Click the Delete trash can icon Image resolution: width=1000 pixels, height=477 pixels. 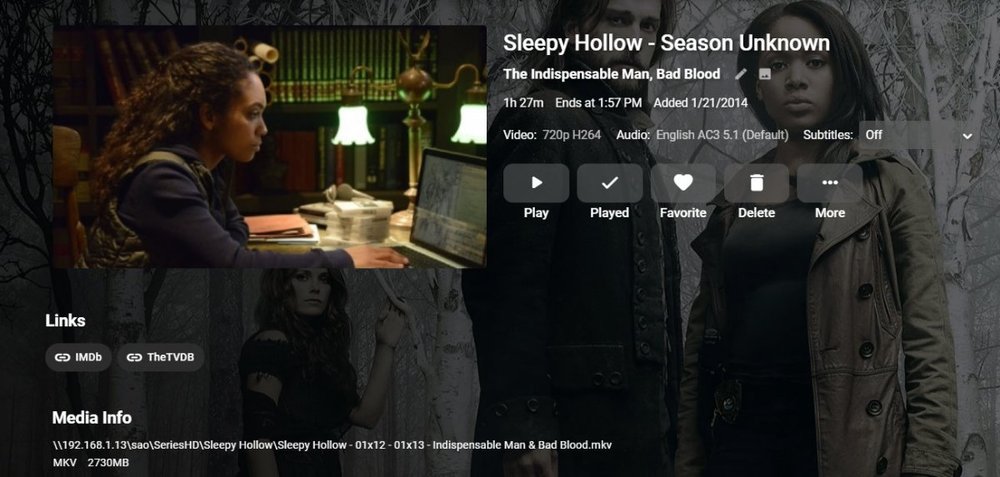click(756, 183)
